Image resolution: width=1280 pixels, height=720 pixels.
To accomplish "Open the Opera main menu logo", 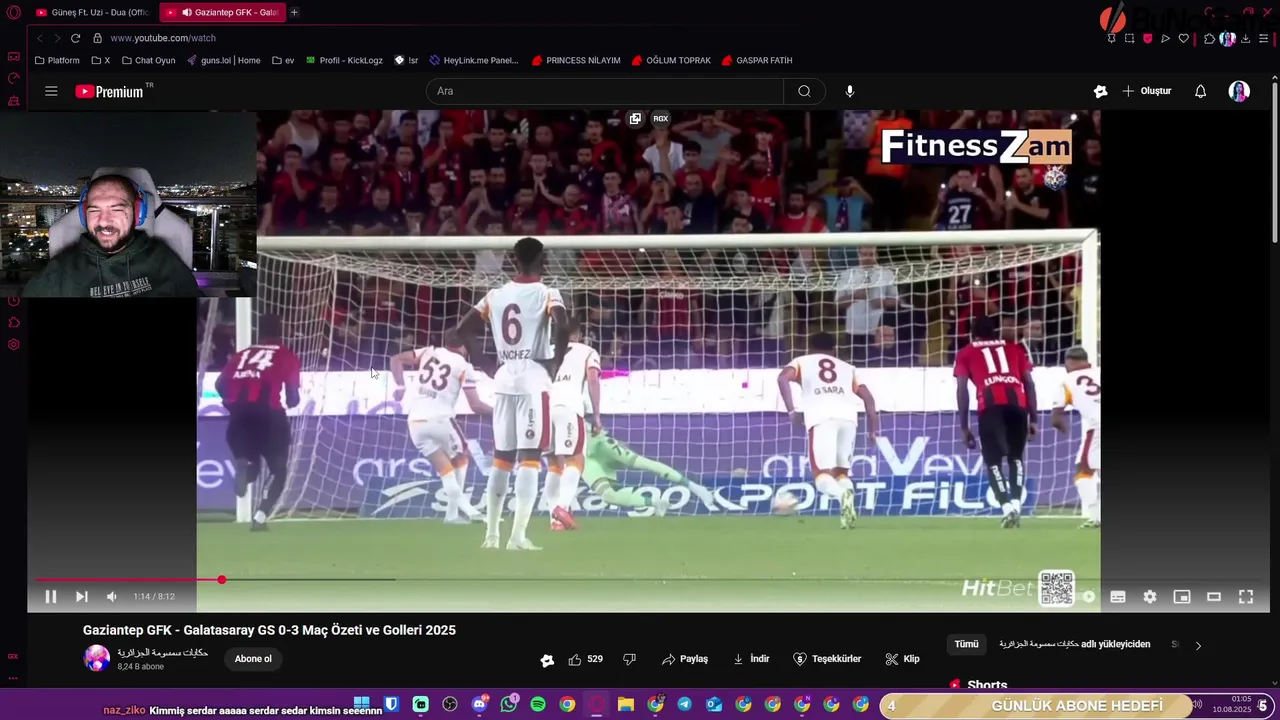I will coord(13,13).
